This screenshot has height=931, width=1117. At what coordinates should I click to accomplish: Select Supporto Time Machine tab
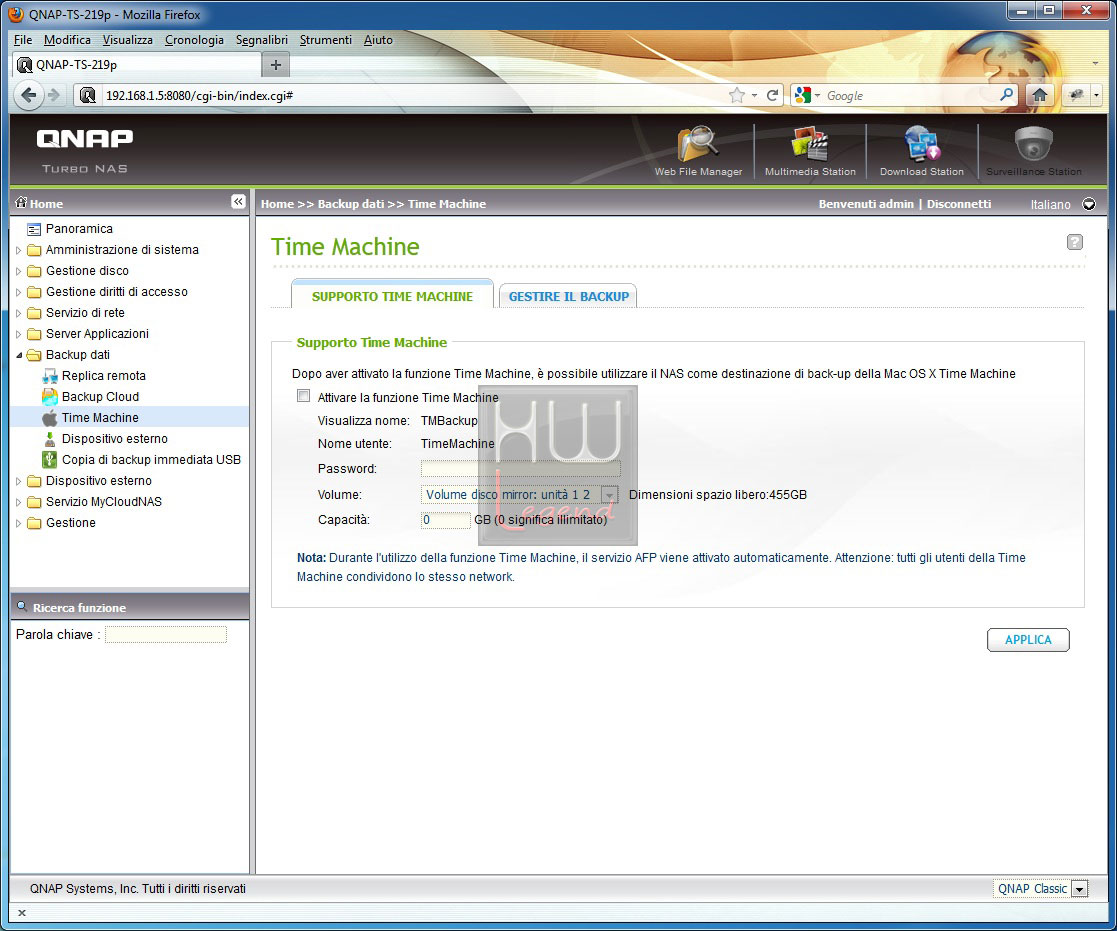click(x=393, y=296)
